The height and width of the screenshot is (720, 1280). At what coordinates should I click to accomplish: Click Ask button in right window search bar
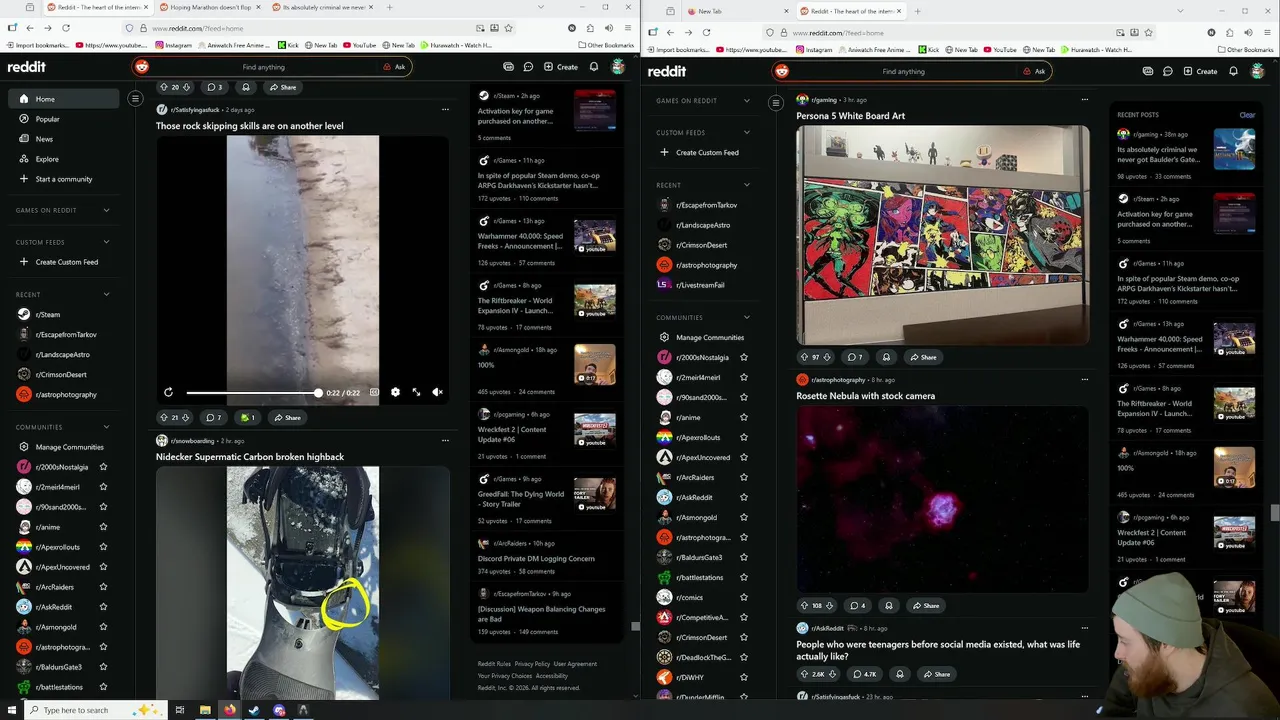click(1034, 71)
